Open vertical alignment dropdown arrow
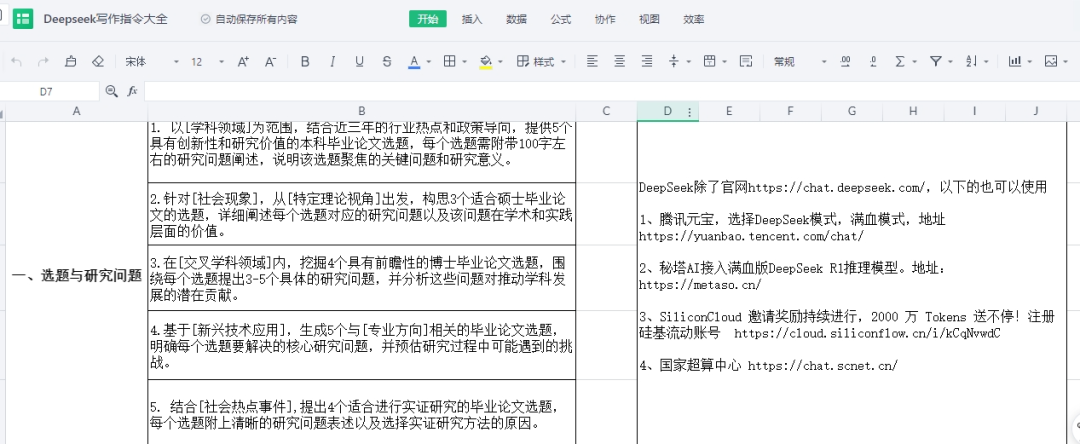 point(689,62)
